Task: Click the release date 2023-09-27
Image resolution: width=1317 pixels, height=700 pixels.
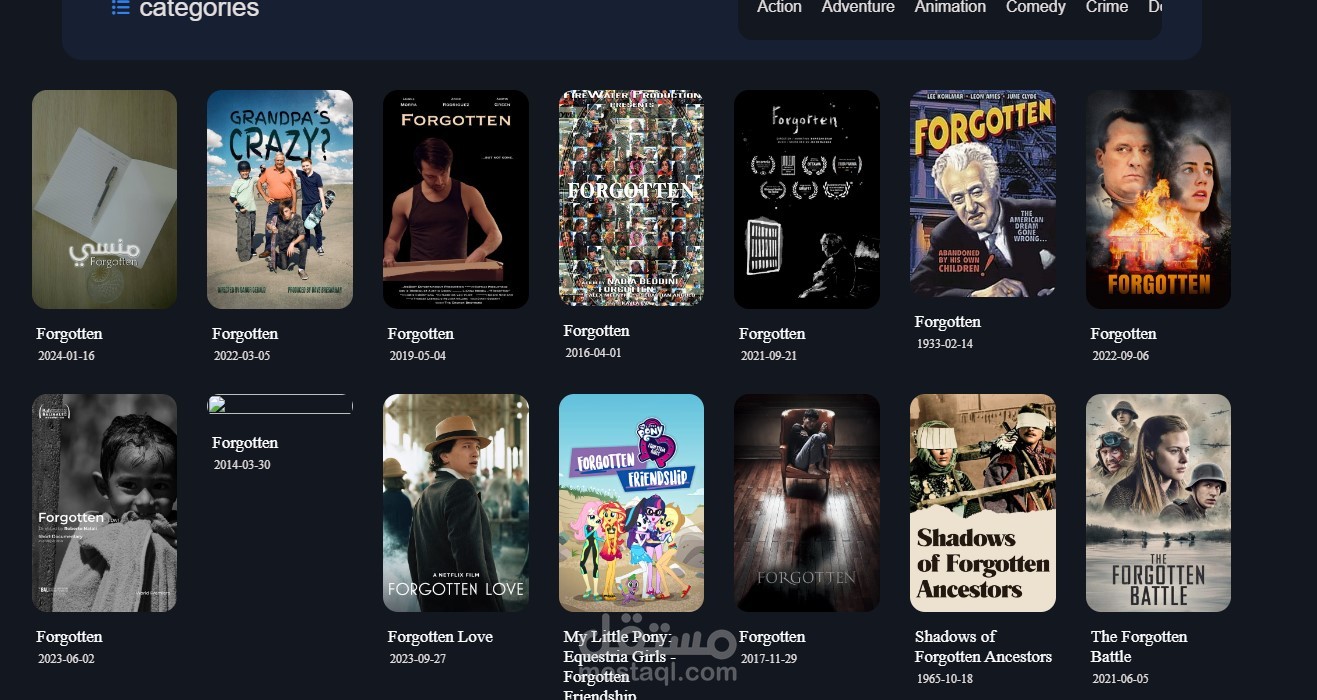Action: pos(417,659)
